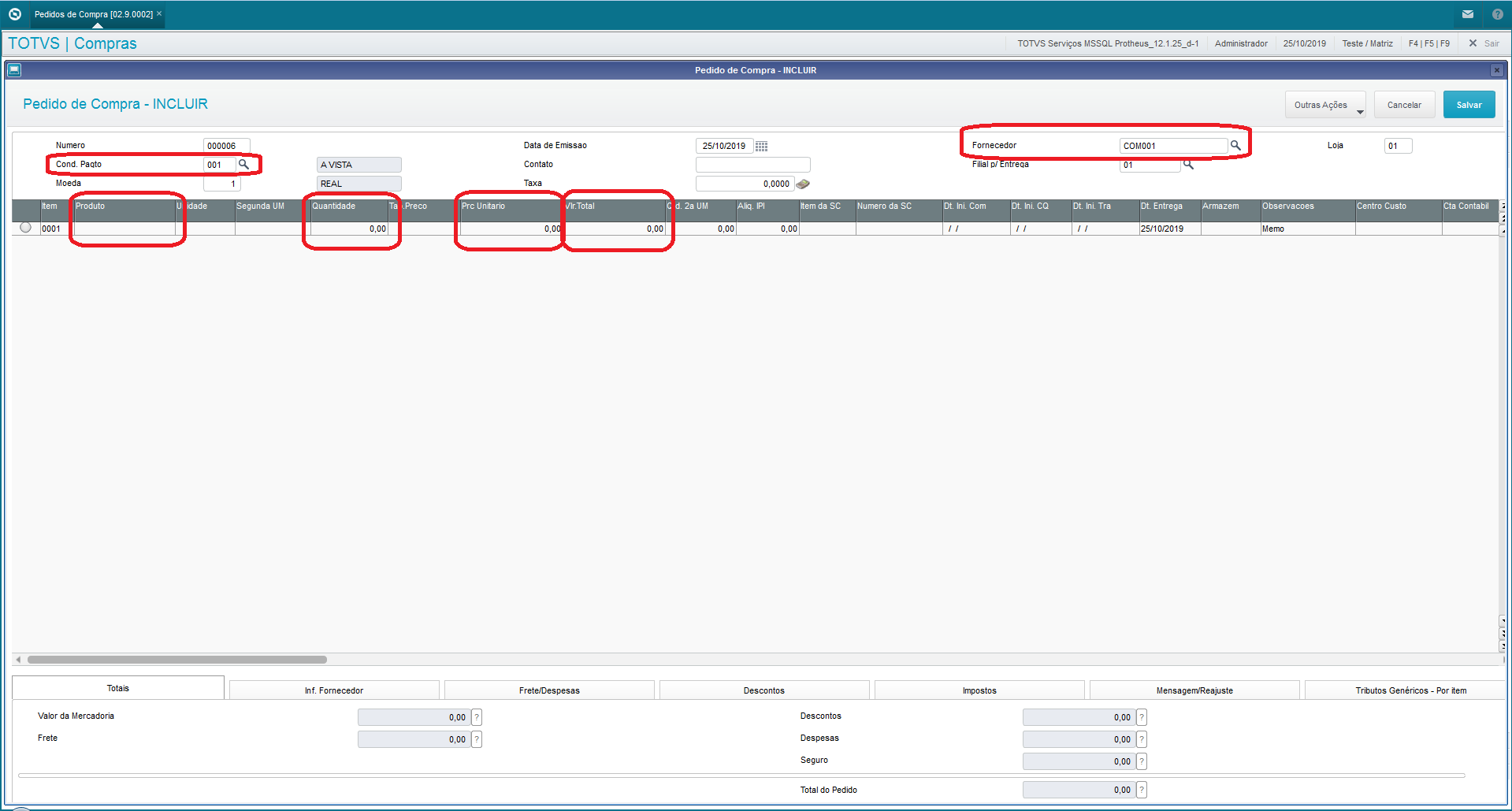Click the Quantidade cell in row 0001
The height and width of the screenshot is (811, 1512).
coord(349,229)
